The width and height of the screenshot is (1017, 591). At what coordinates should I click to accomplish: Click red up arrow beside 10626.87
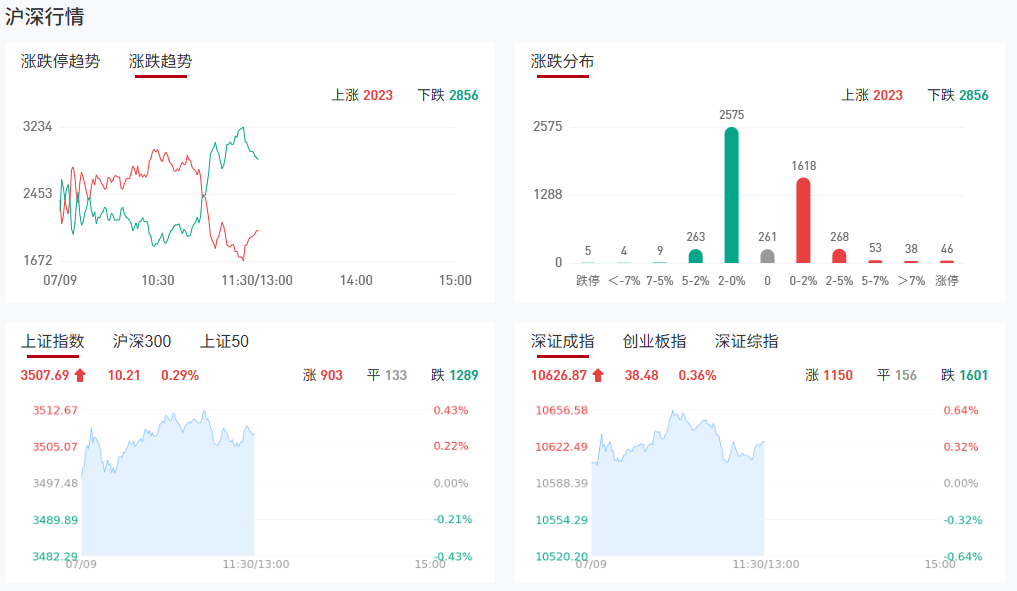point(598,376)
